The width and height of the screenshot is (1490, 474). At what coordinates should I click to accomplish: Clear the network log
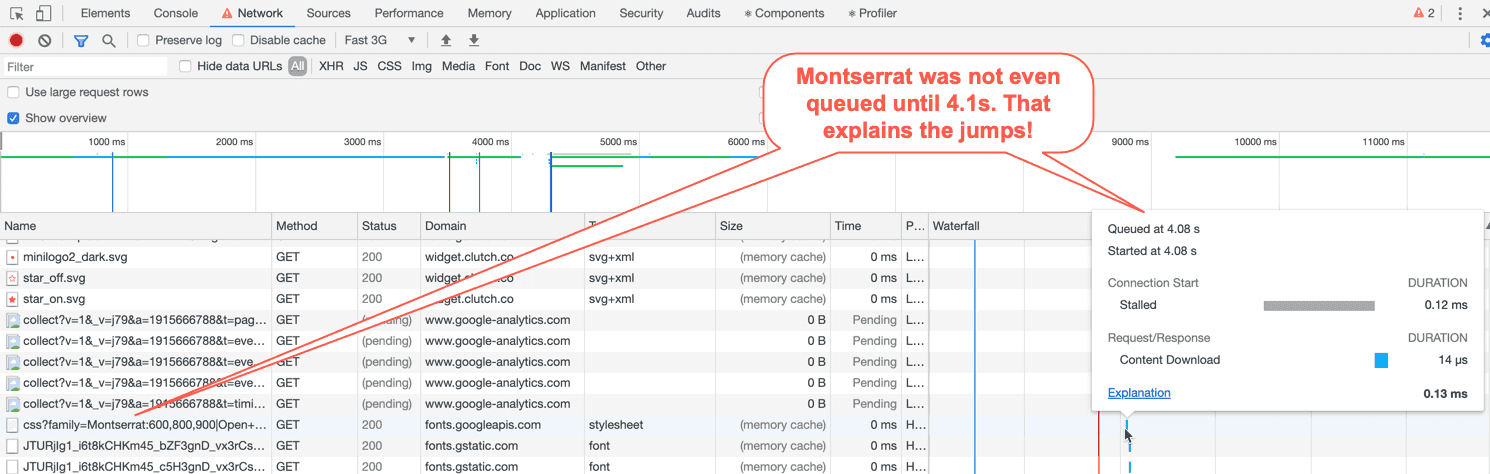[45, 40]
